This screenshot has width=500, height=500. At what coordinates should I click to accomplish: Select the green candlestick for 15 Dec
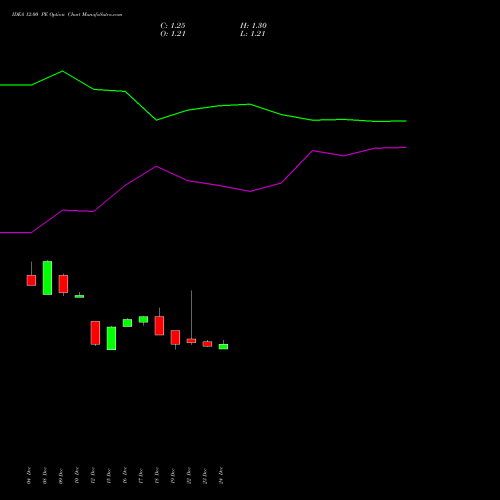click(111, 338)
